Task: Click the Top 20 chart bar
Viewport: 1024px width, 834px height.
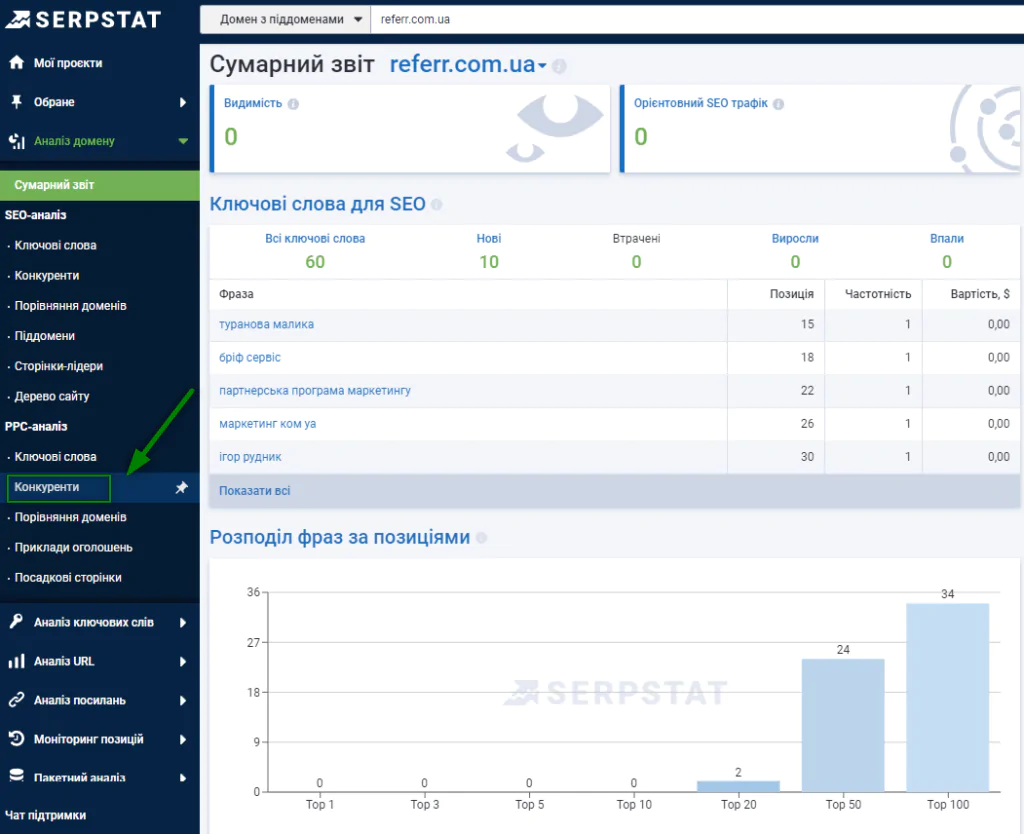Action: click(739, 786)
